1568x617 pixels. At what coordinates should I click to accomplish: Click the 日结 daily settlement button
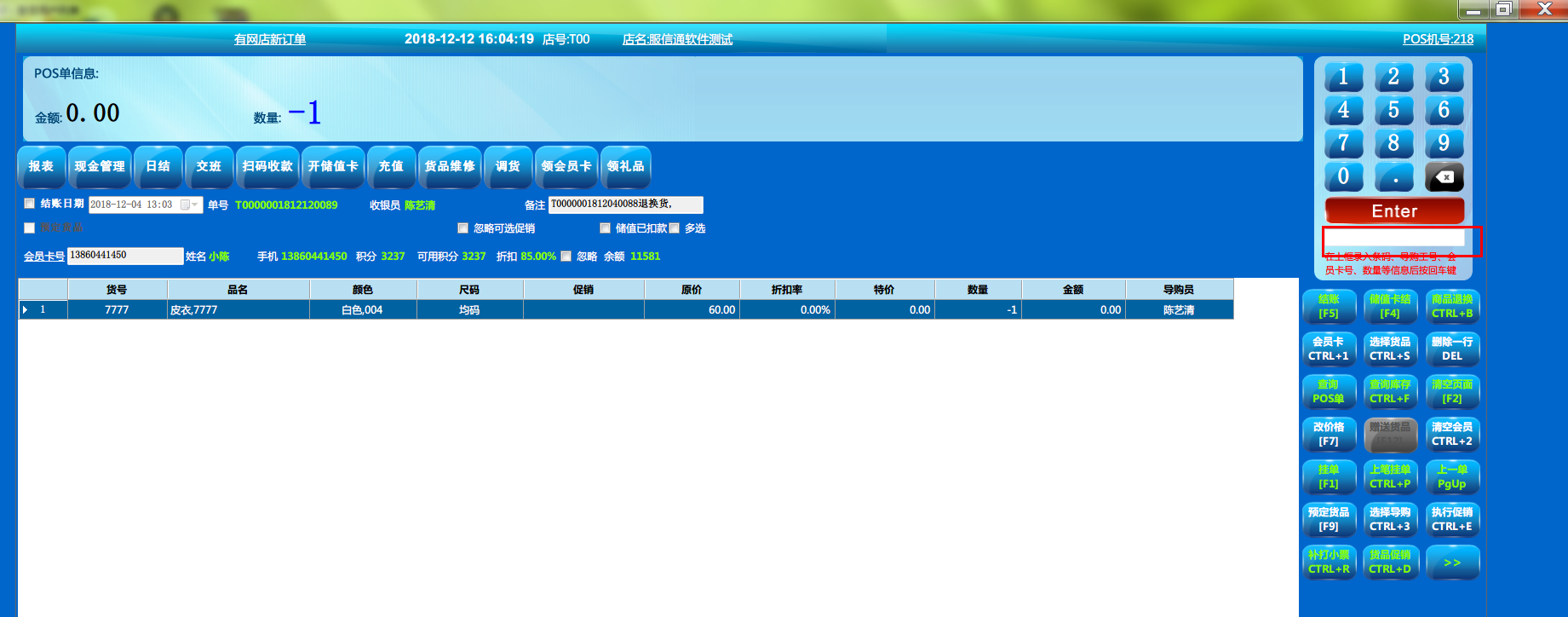158,166
